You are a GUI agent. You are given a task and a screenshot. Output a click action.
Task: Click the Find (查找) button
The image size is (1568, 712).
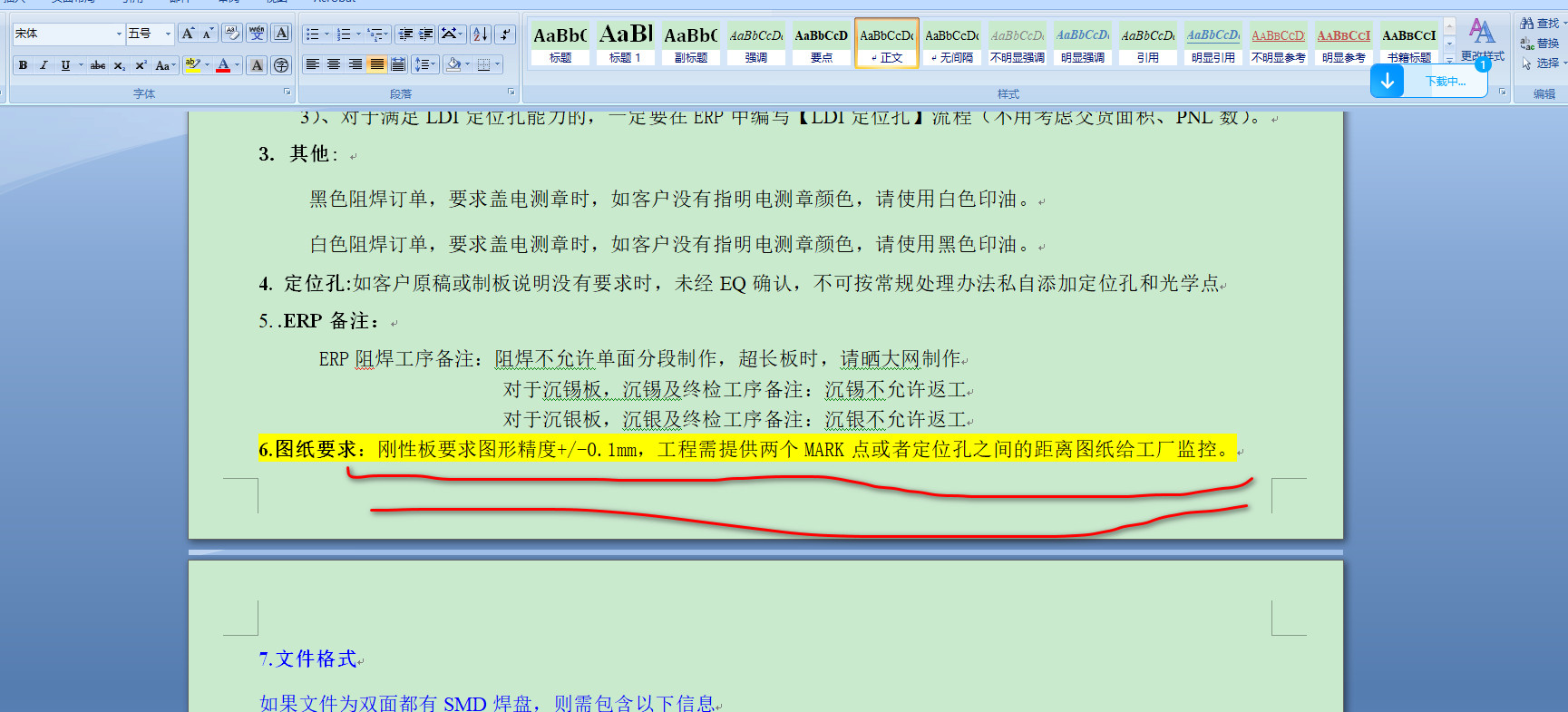click(x=1541, y=24)
